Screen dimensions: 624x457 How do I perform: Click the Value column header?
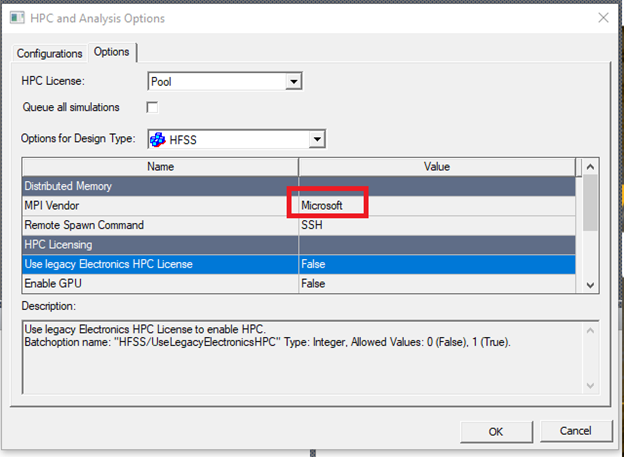[x=437, y=167]
